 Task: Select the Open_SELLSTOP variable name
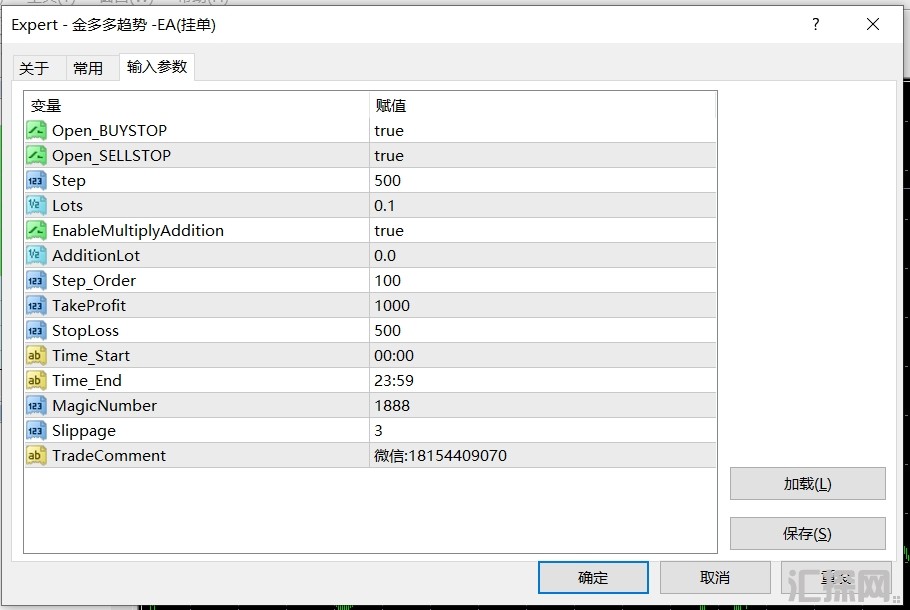click(111, 156)
